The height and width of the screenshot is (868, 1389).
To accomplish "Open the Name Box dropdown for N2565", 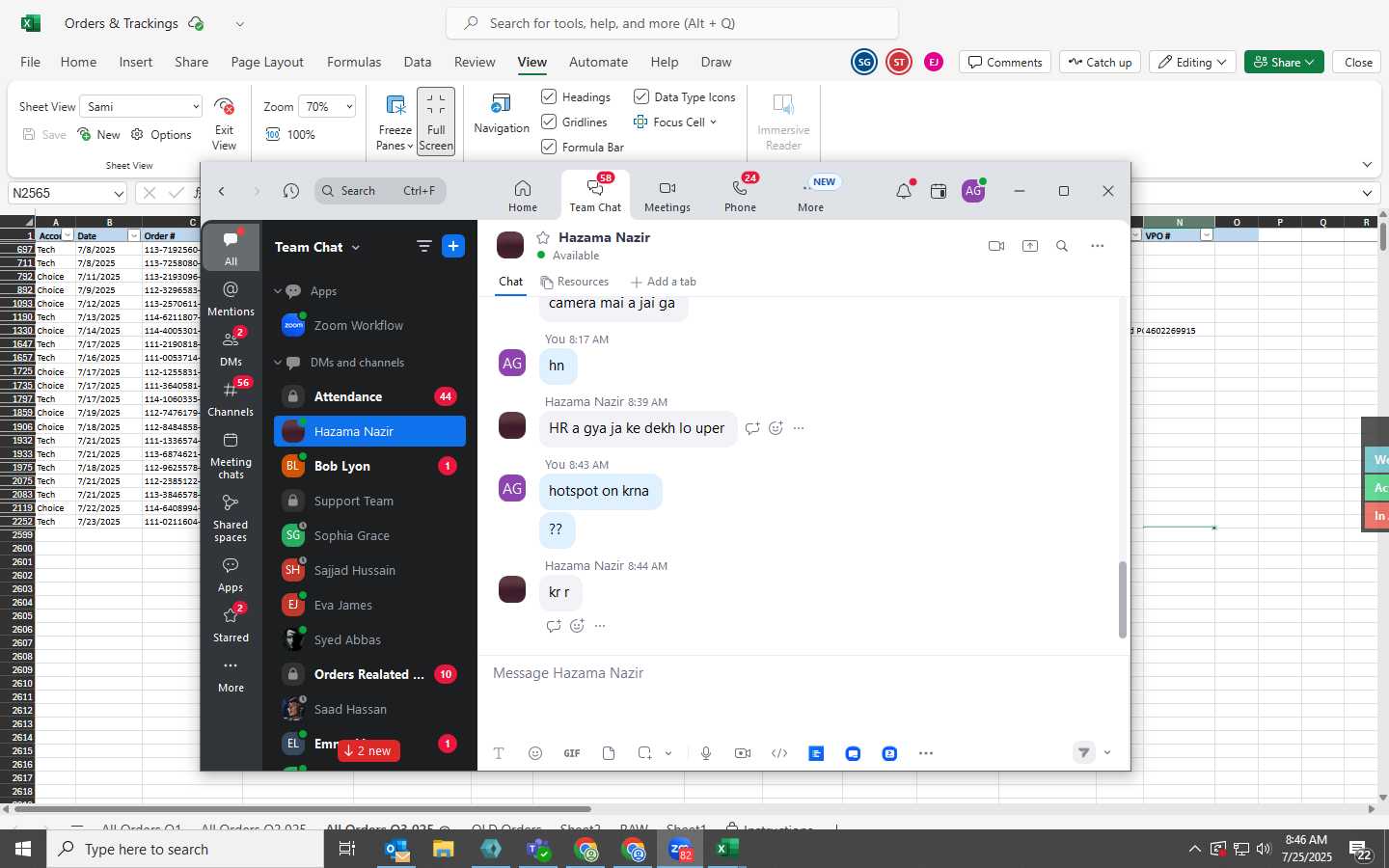I will (x=119, y=194).
